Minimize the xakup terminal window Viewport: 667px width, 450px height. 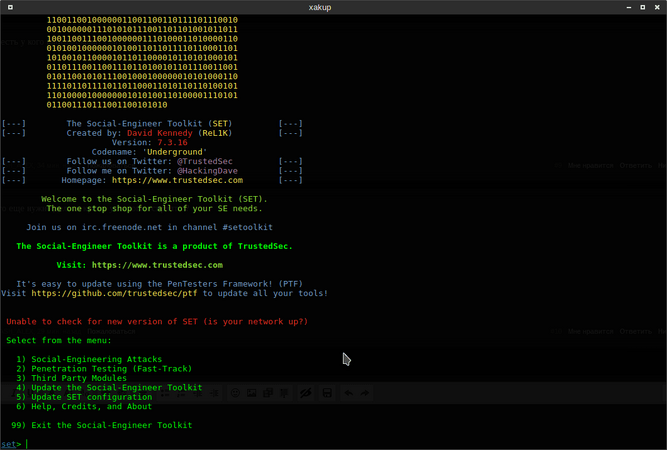click(629, 7)
